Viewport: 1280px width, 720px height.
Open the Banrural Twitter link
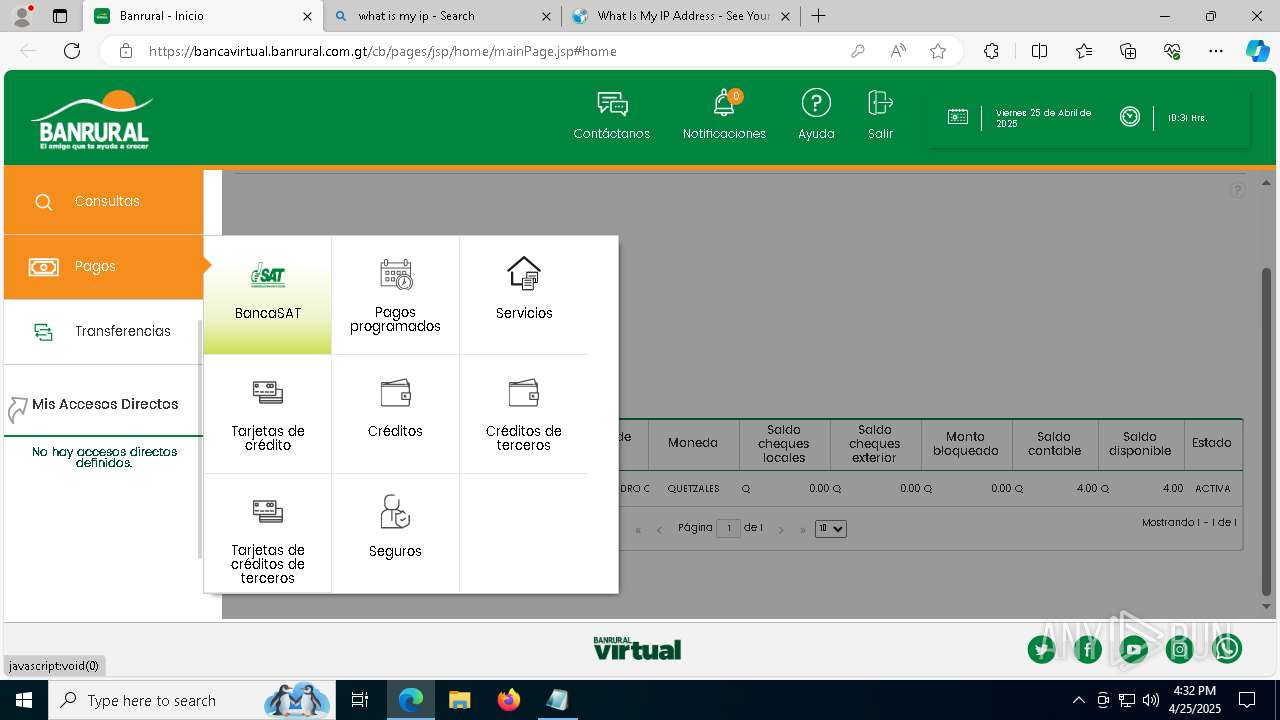[1041, 650]
